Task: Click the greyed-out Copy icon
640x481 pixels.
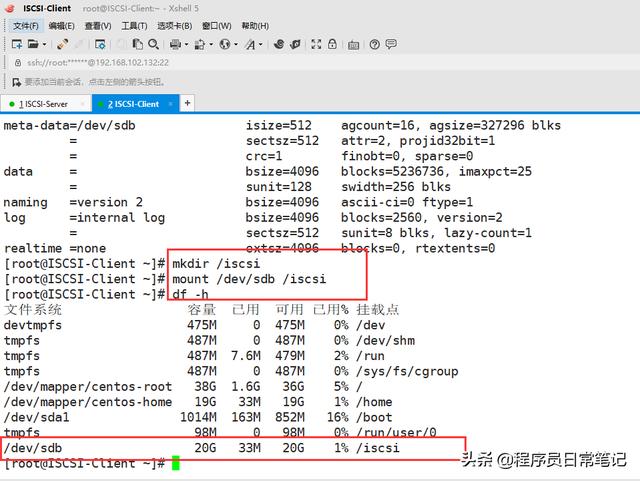Action: (121, 44)
